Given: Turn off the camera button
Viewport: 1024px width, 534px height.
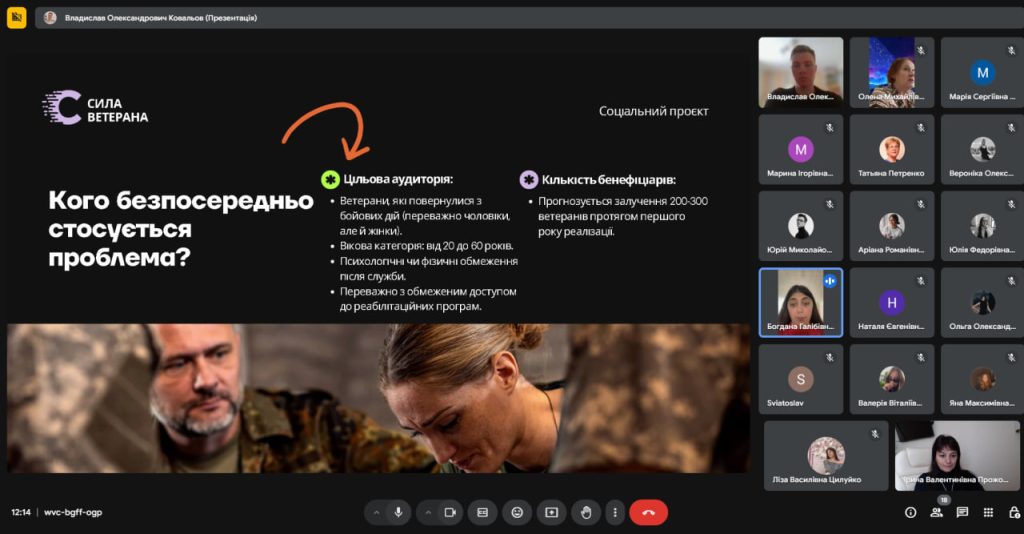Looking at the screenshot, I should click(450, 512).
